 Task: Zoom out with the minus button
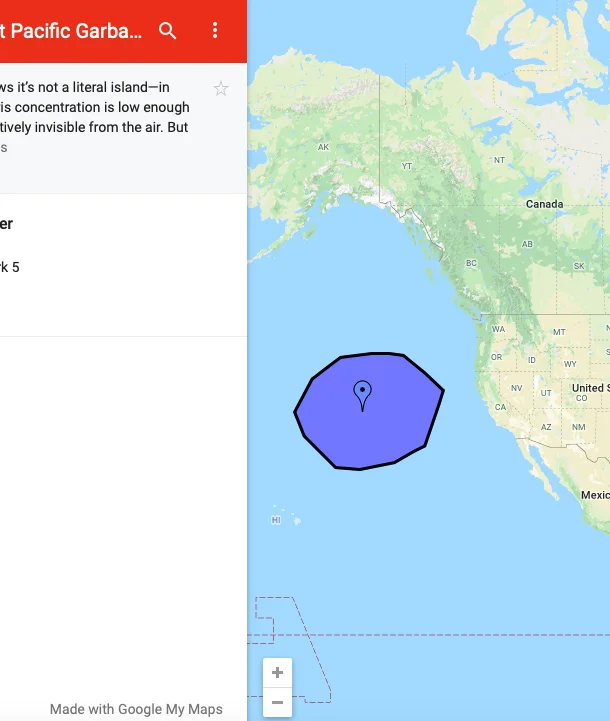277,703
